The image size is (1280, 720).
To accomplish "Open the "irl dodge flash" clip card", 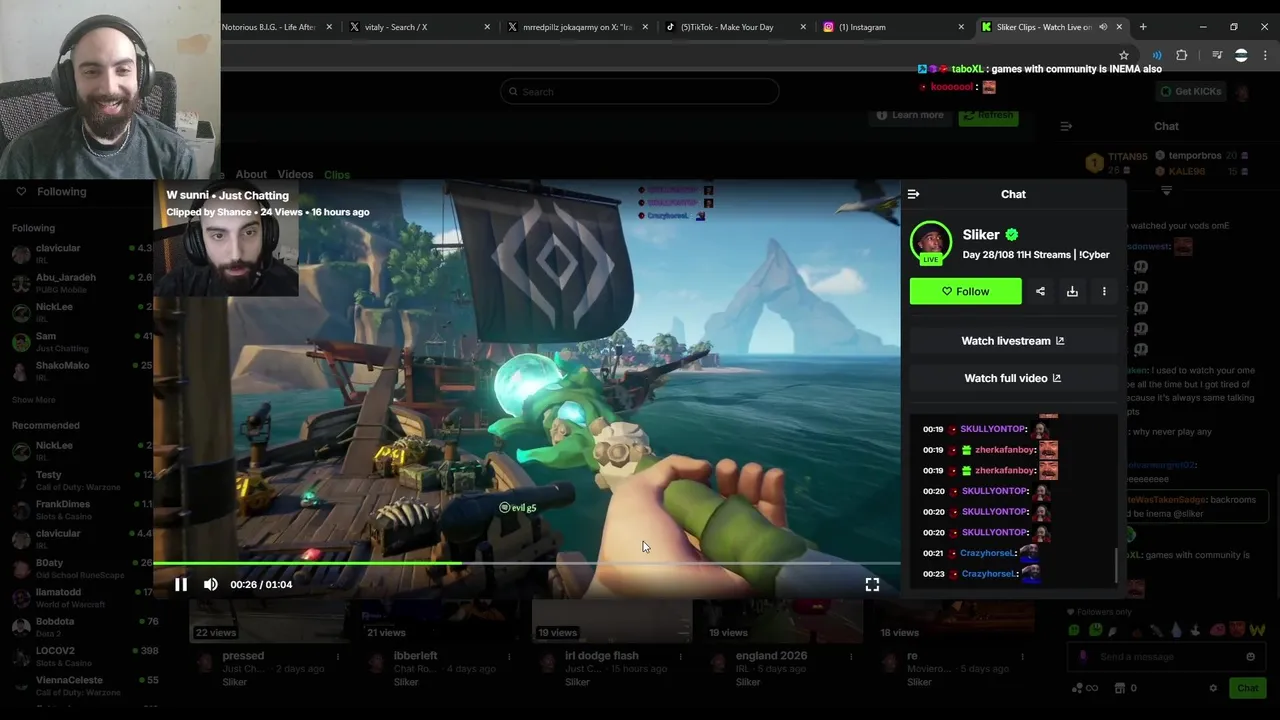I will click(610, 645).
